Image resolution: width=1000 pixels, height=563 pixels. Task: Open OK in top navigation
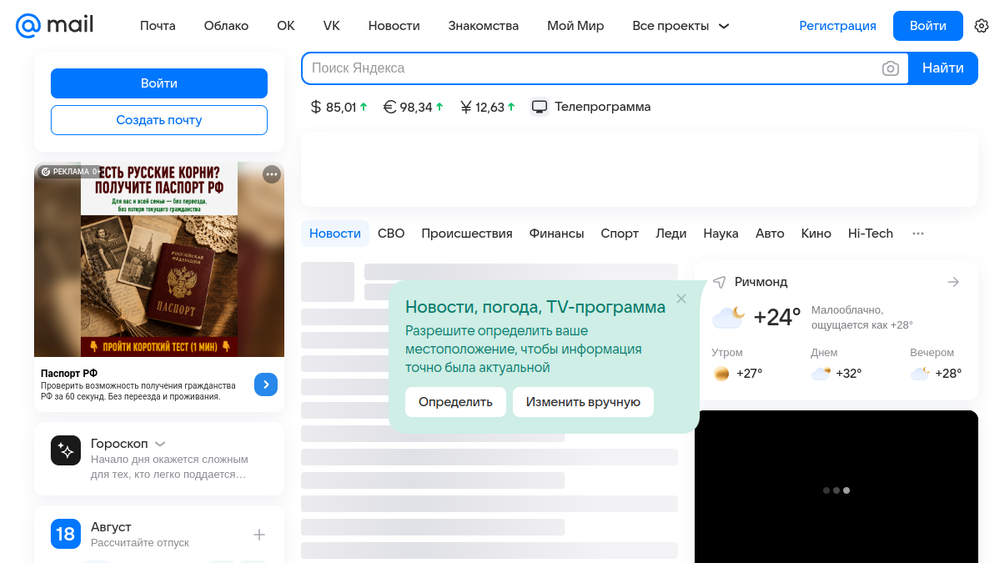click(286, 26)
